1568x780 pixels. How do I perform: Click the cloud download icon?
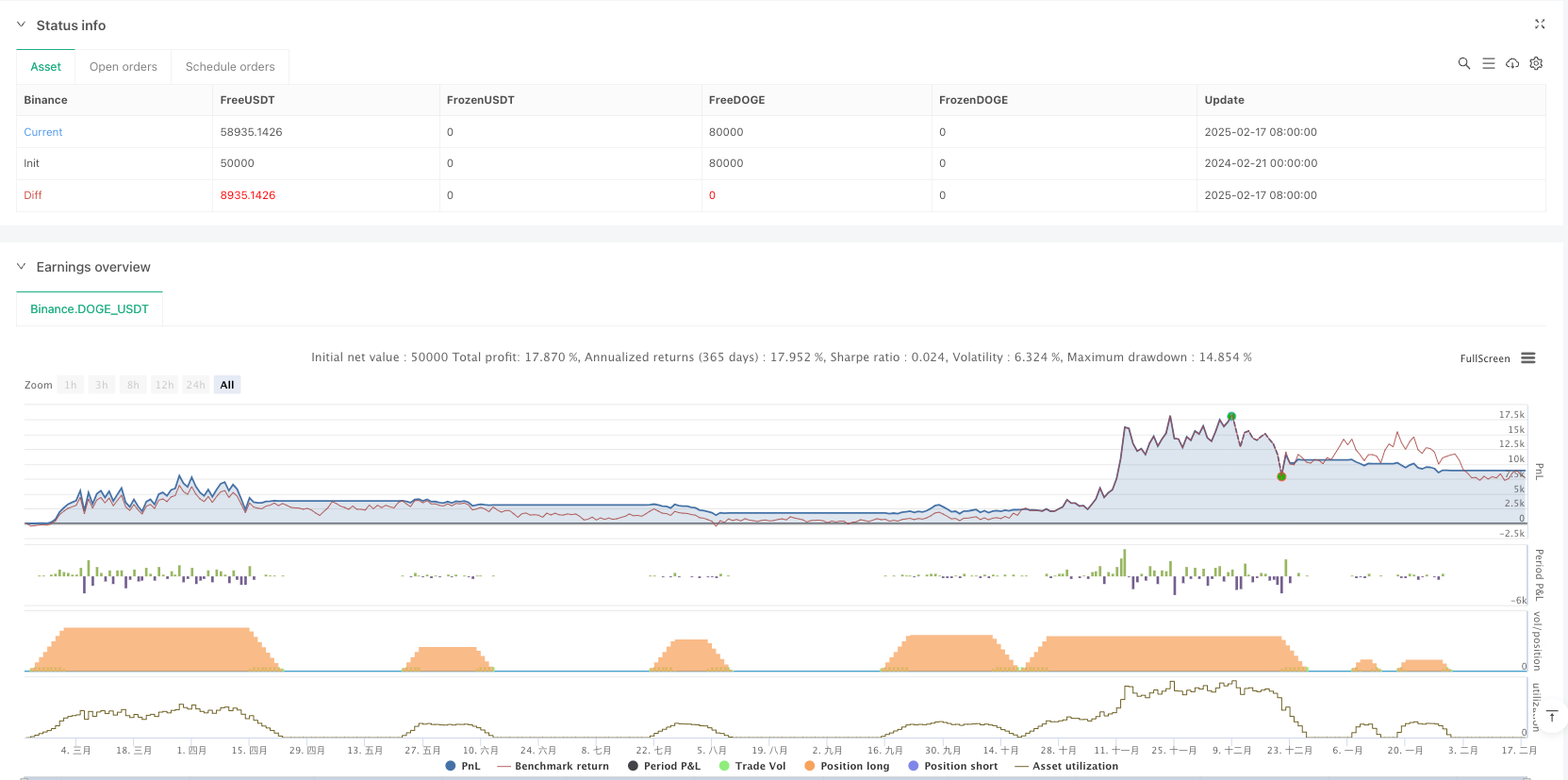[x=1512, y=63]
